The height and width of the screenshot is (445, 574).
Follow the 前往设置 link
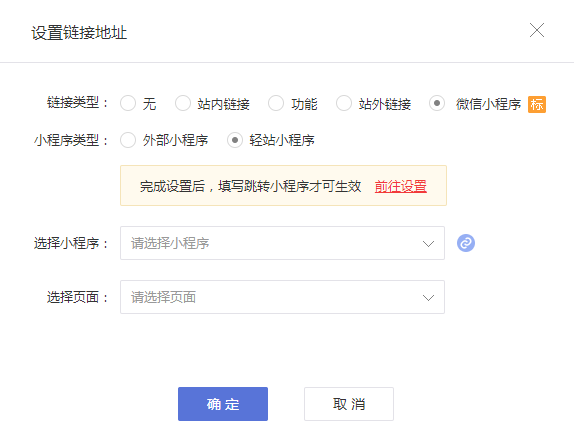400,186
